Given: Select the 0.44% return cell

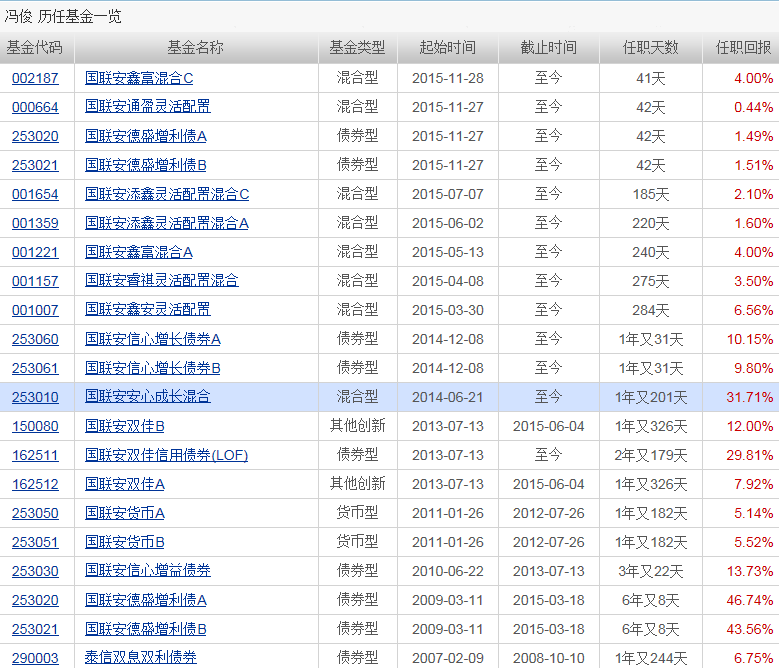Looking at the screenshot, I should click(x=754, y=107).
